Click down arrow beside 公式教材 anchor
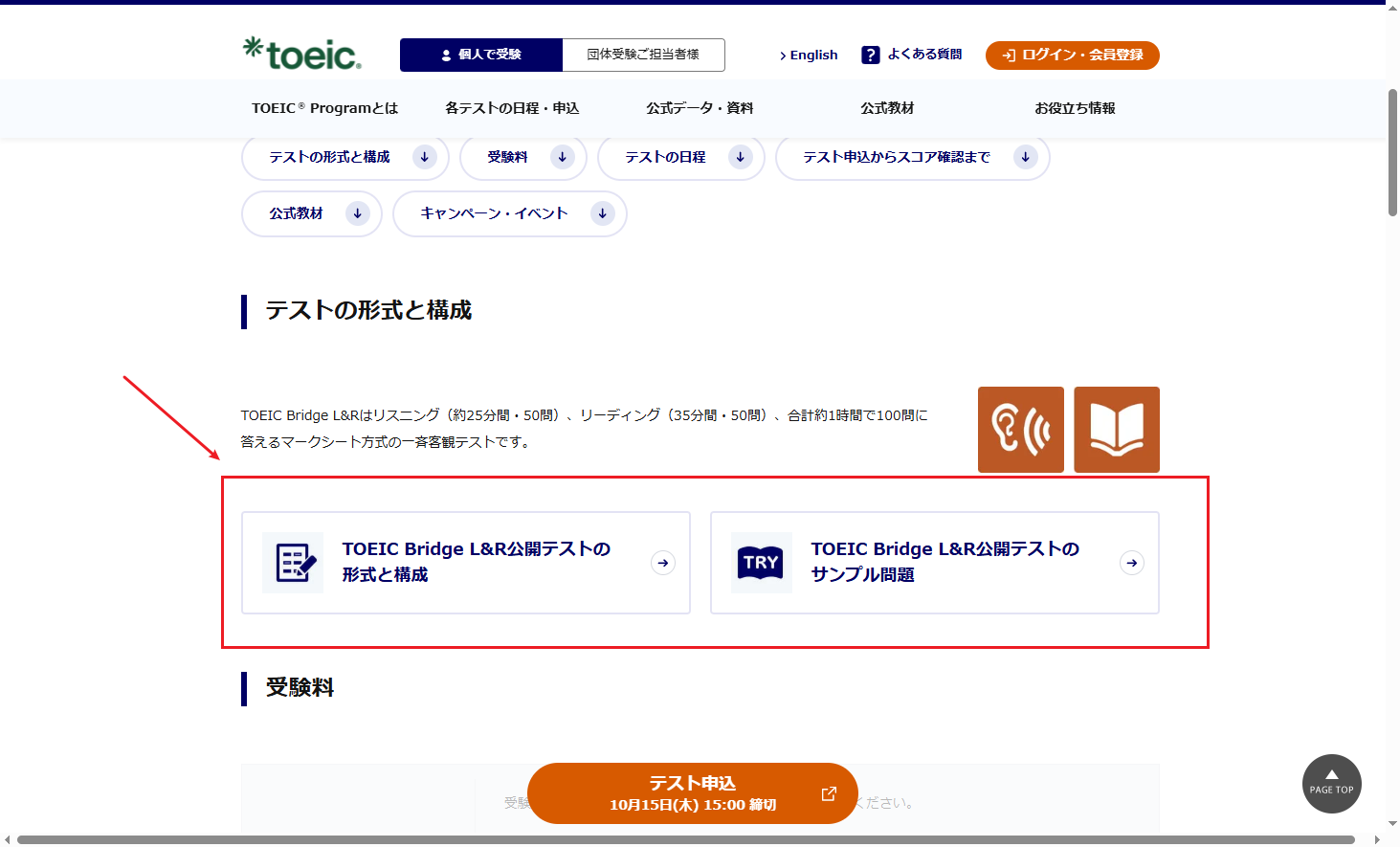This screenshot has height=847, width=1400. pyautogui.click(x=358, y=213)
